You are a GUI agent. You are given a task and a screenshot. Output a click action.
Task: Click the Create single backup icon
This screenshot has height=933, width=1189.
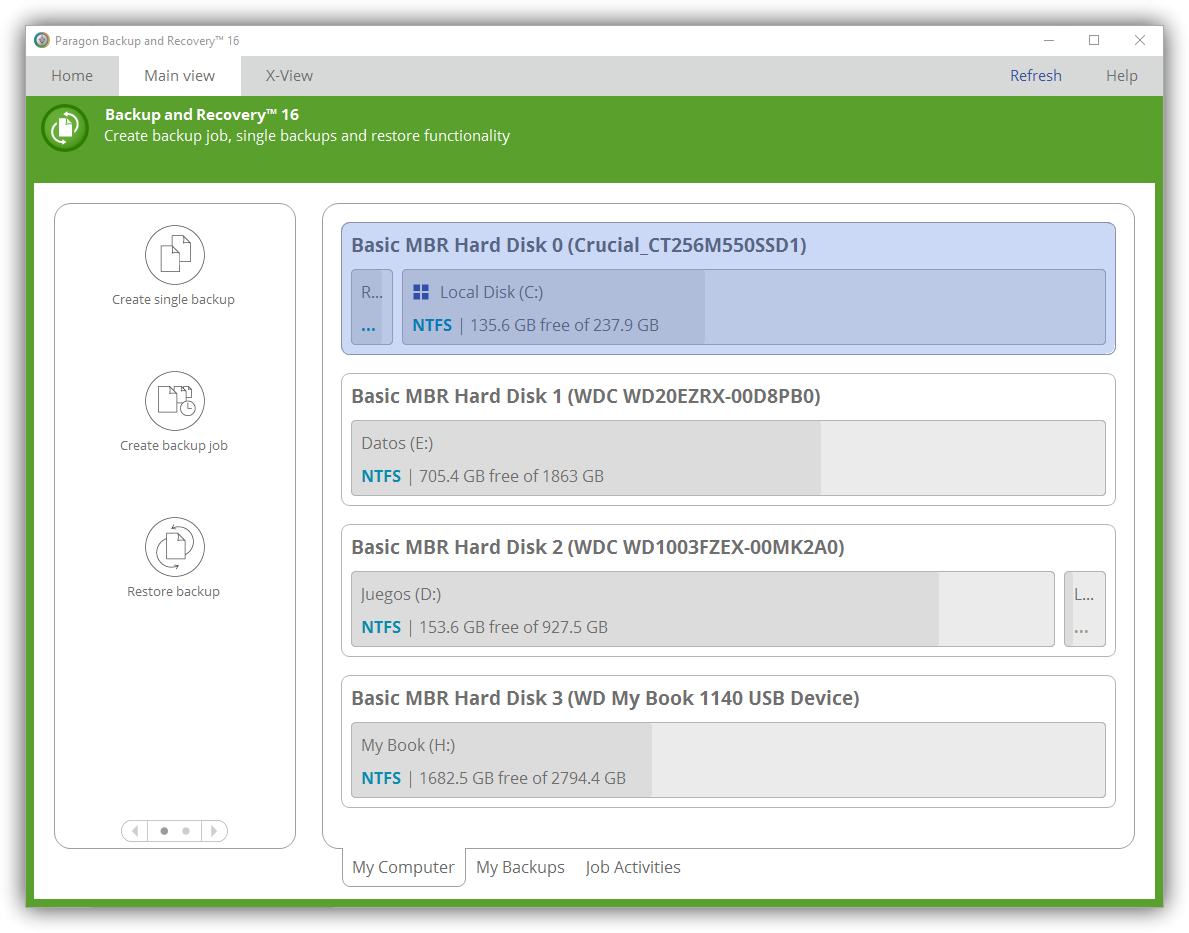[174, 255]
